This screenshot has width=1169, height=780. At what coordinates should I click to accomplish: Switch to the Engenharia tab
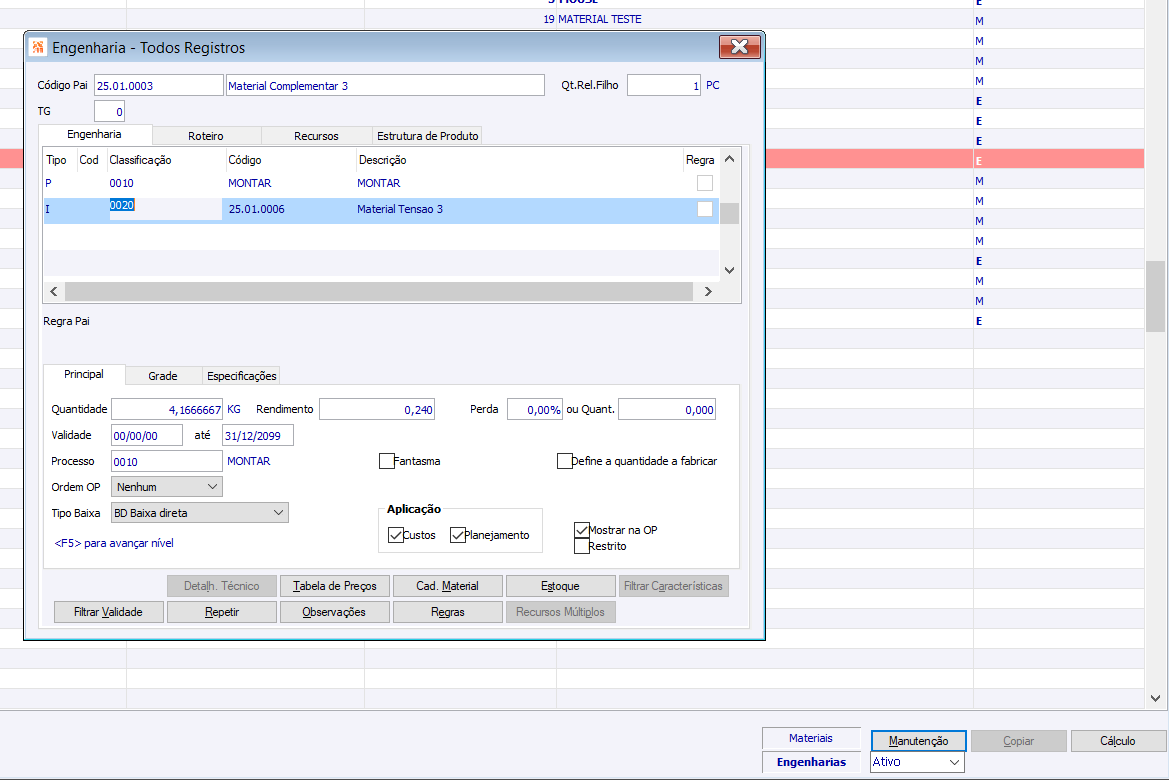[x=95, y=134]
